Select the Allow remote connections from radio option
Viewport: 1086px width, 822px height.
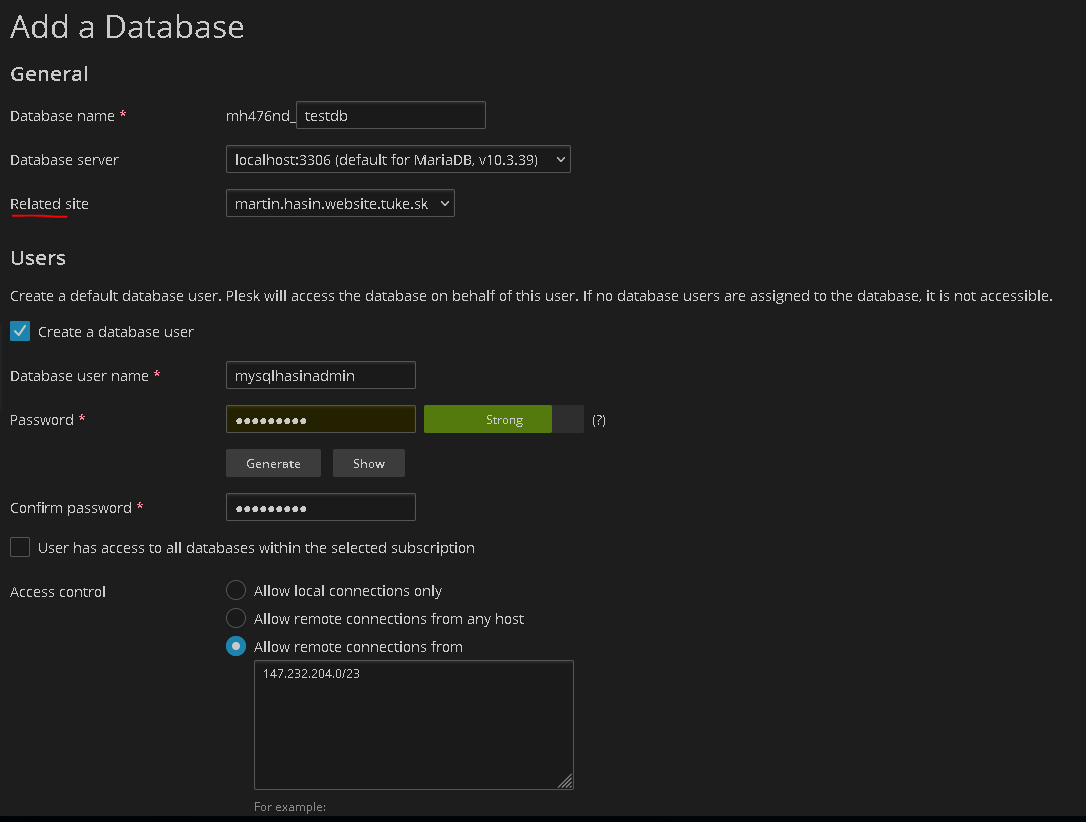pos(236,646)
